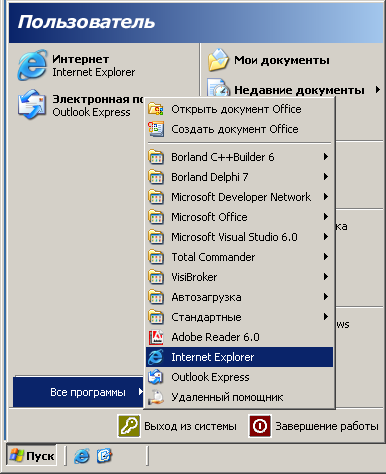This screenshot has height=474, width=386.
Task: Expand the Недавние документы submenu arrow
Action: tap(377, 90)
